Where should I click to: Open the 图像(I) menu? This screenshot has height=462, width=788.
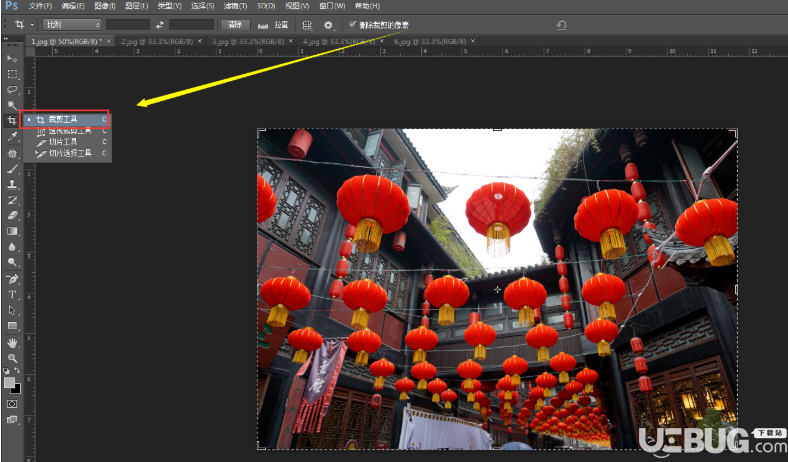click(x=105, y=6)
